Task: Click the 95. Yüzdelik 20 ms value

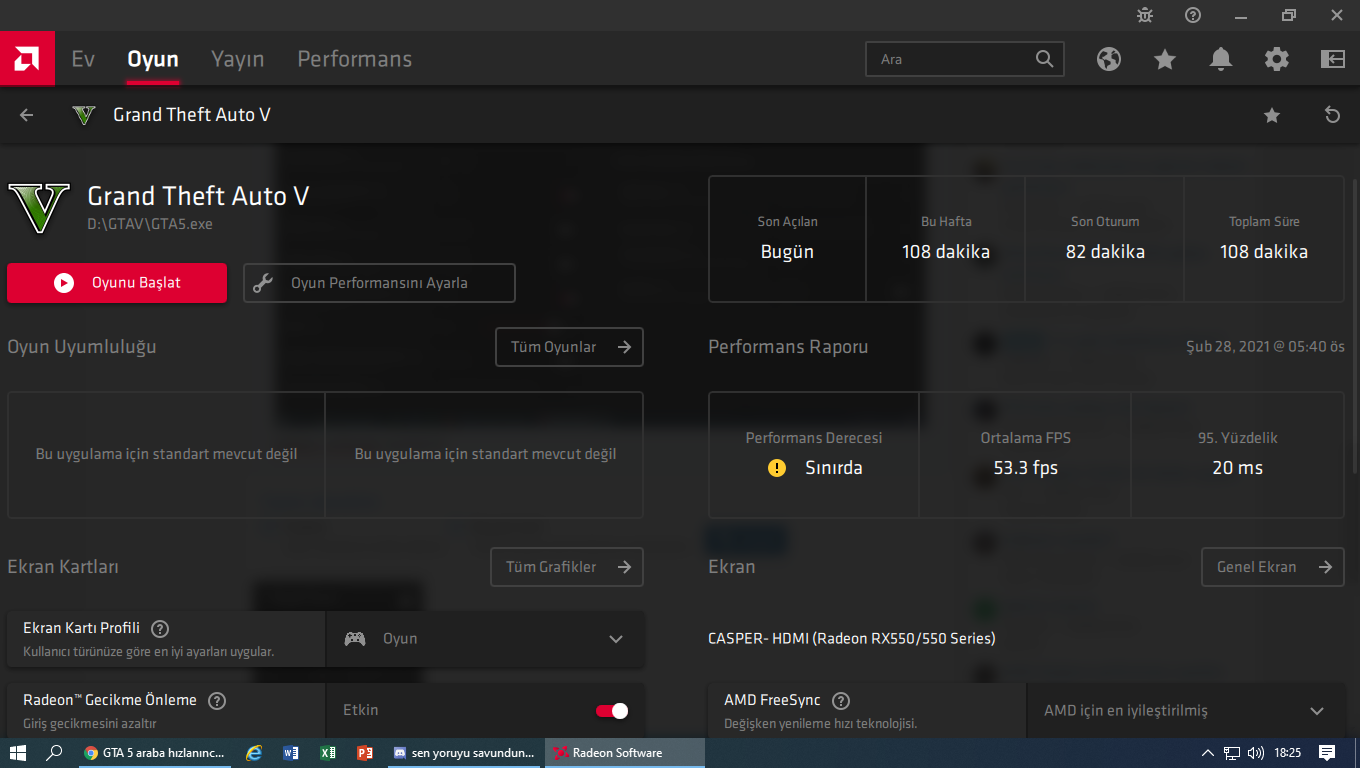Action: click(1238, 468)
